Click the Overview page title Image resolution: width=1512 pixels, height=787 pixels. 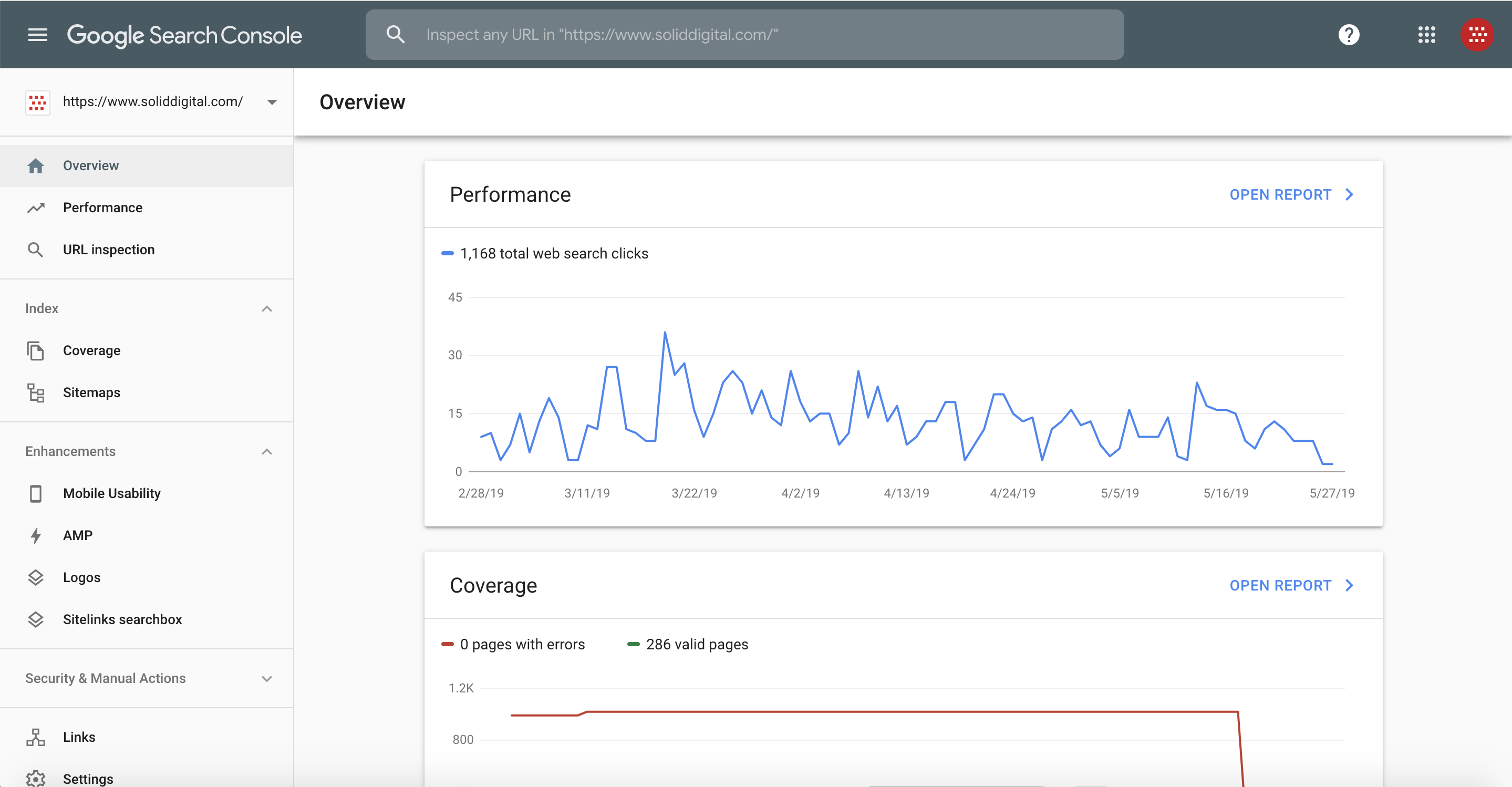362,102
